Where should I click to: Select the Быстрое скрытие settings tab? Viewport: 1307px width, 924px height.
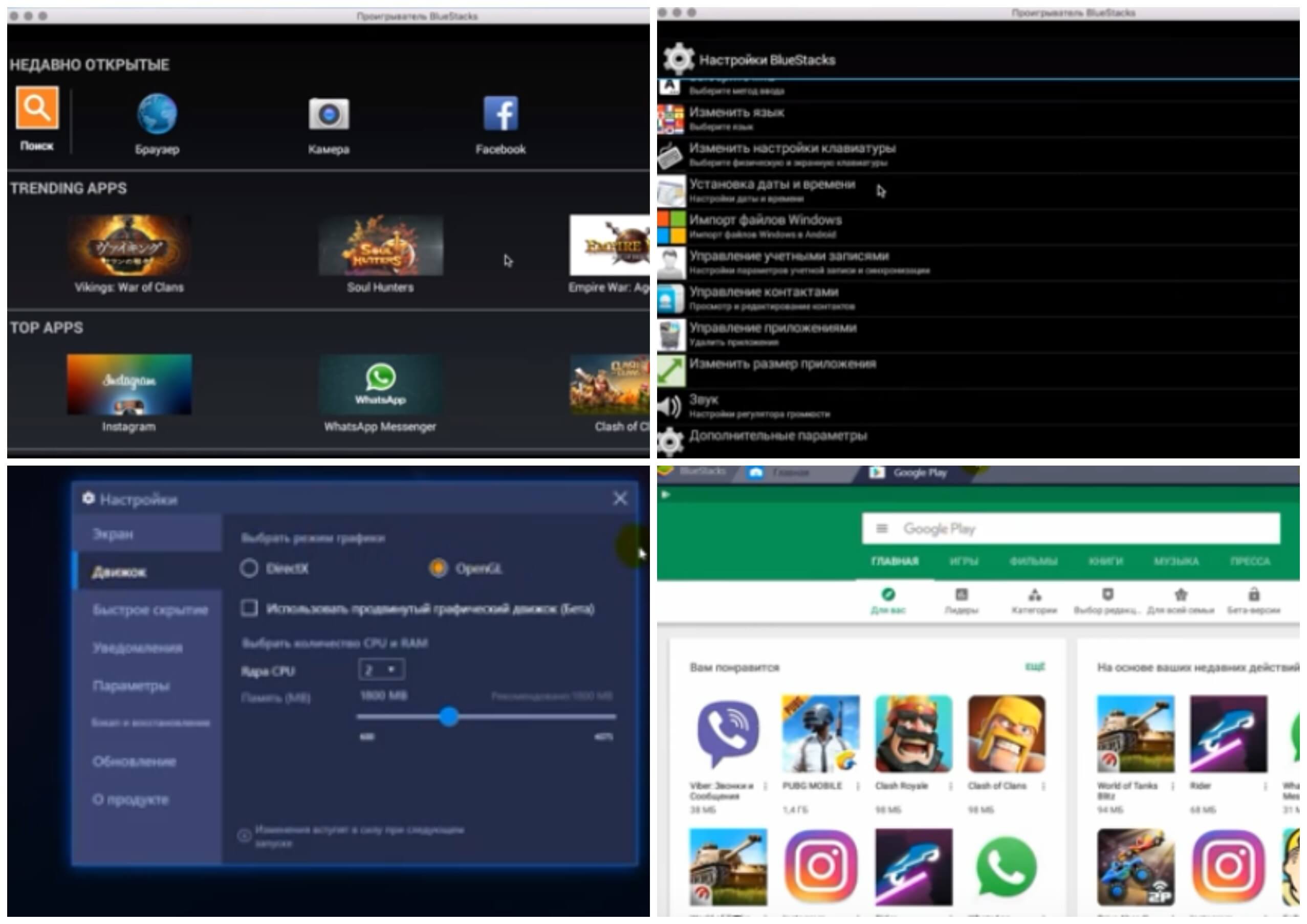147,609
